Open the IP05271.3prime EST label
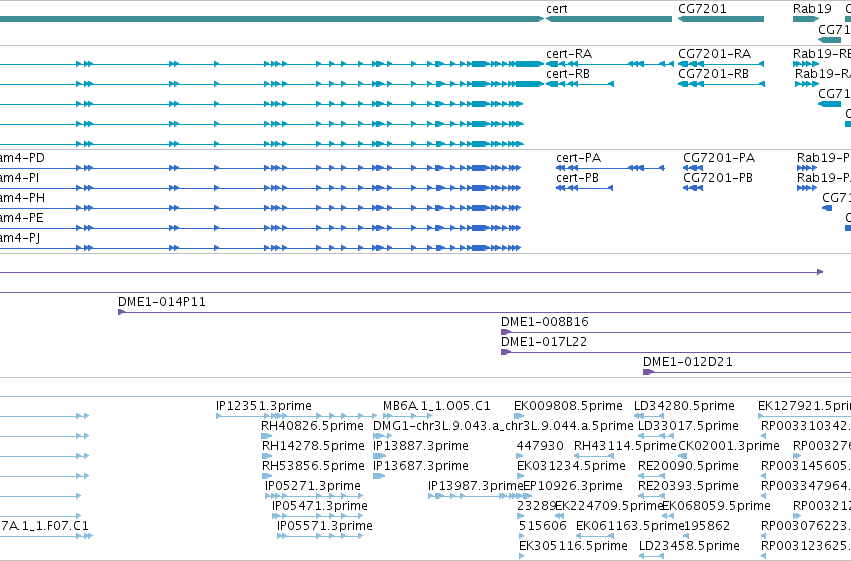The image size is (851, 561). 313,486
